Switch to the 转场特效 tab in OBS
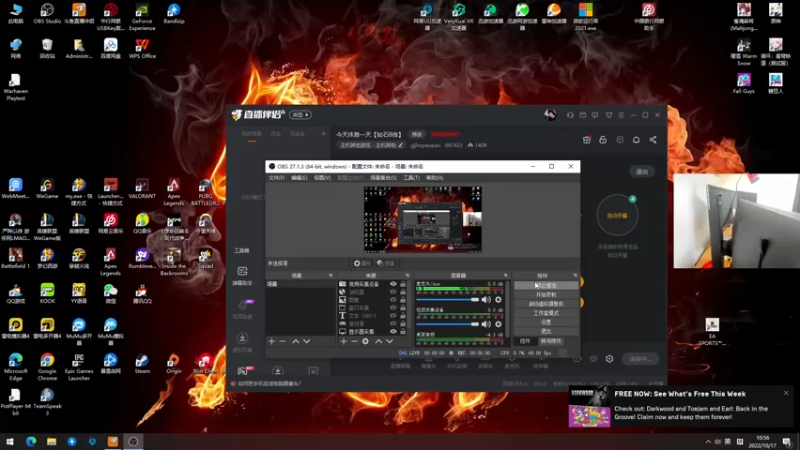The image size is (800, 450). (x=551, y=341)
